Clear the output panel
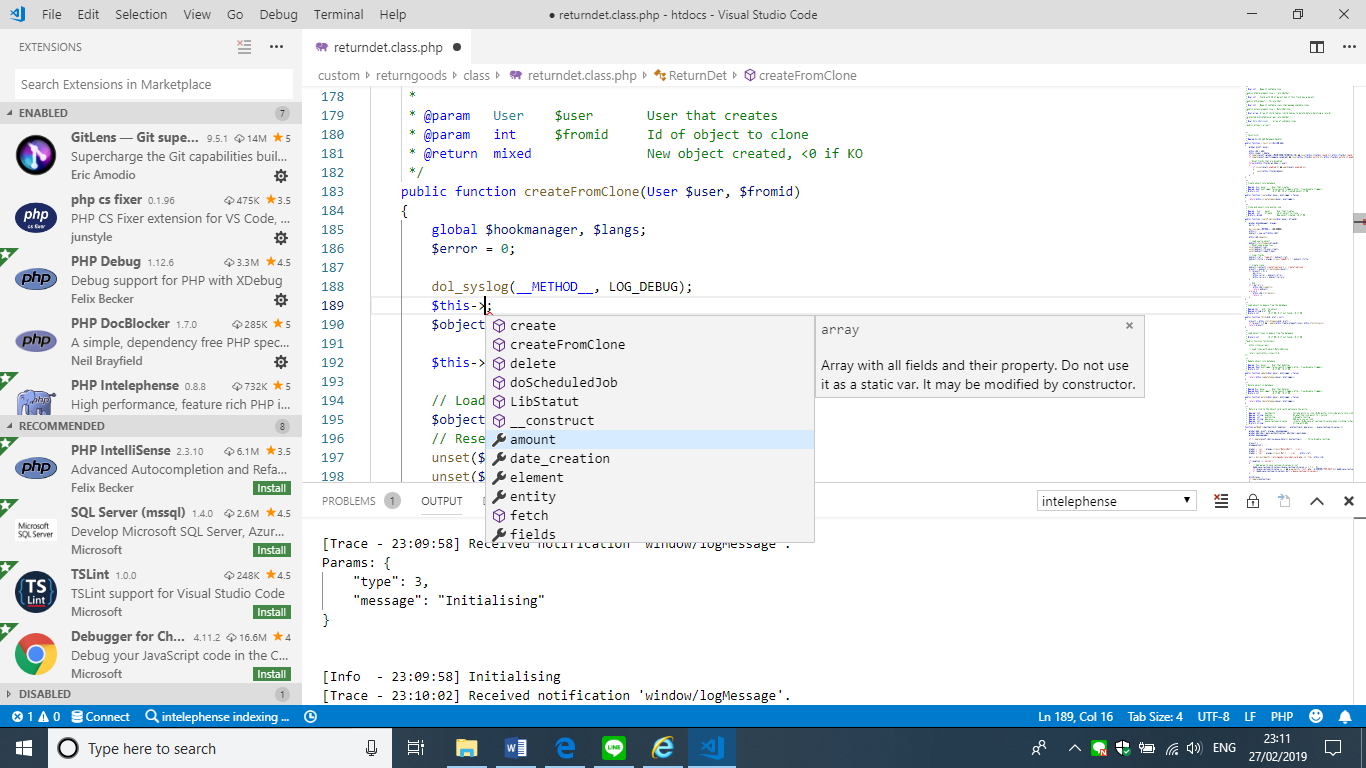 [x=1221, y=501]
